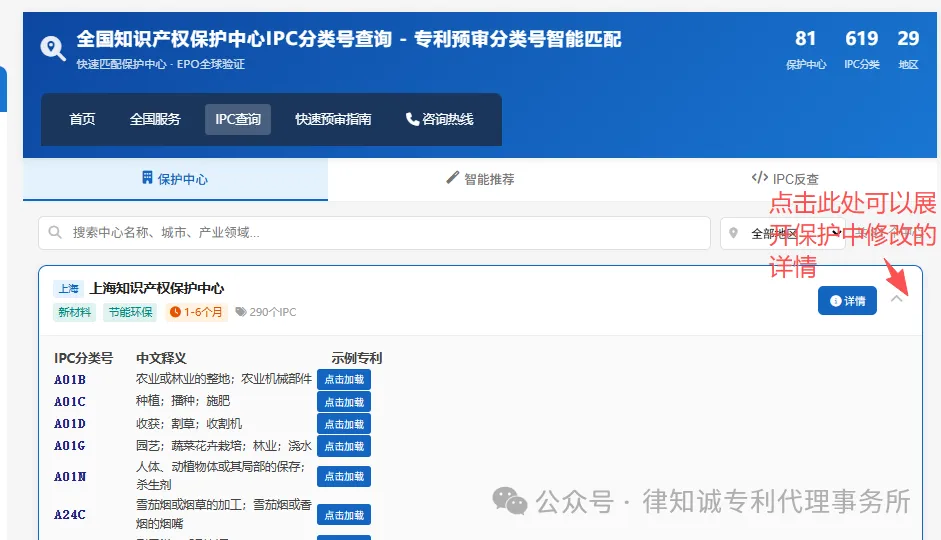
Task: Click the map search logo icon in header
Action: click(53, 48)
